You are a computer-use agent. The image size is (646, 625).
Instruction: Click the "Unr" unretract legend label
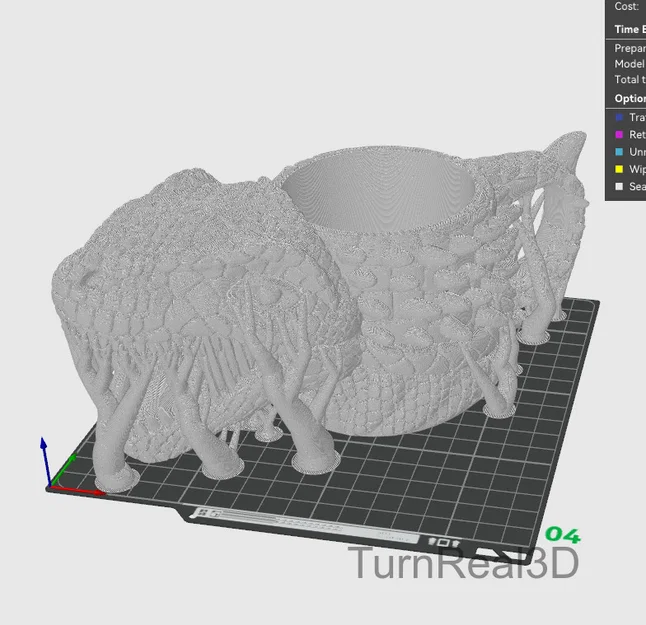pyautogui.click(x=637, y=152)
